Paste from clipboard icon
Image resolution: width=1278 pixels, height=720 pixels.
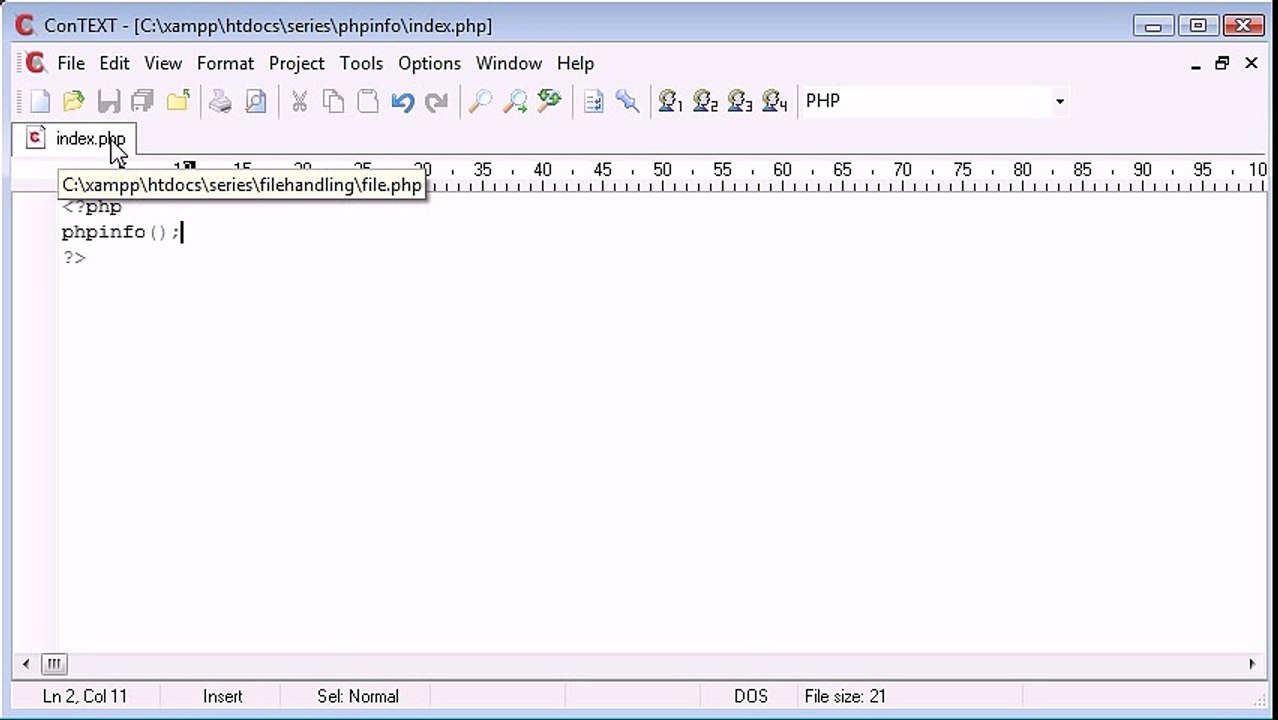[x=368, y=101]
